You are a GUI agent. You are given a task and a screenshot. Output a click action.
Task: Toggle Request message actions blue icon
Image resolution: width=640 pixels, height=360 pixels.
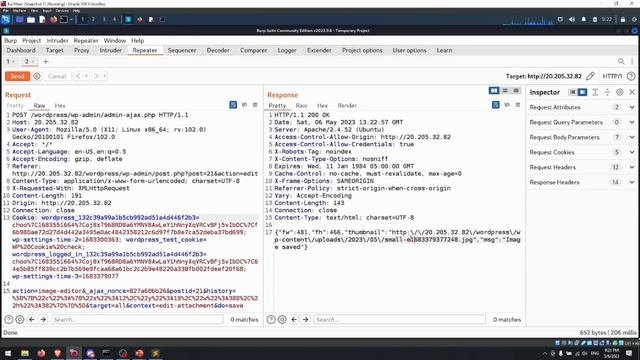(233, 105)
